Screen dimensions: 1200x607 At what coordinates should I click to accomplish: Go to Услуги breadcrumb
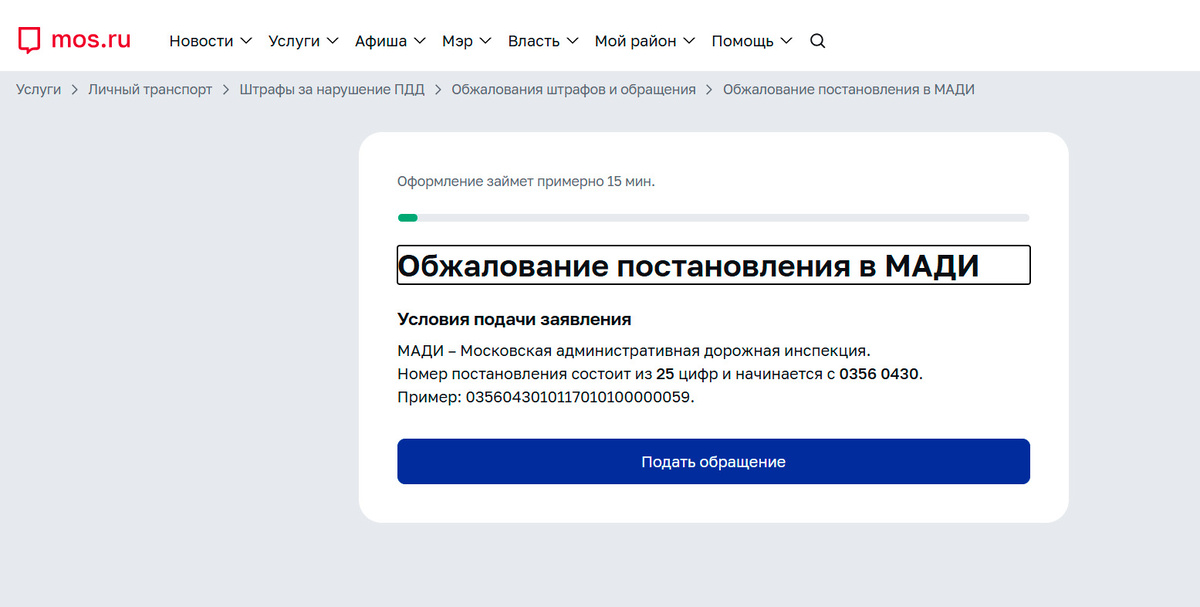pos(38,89)
